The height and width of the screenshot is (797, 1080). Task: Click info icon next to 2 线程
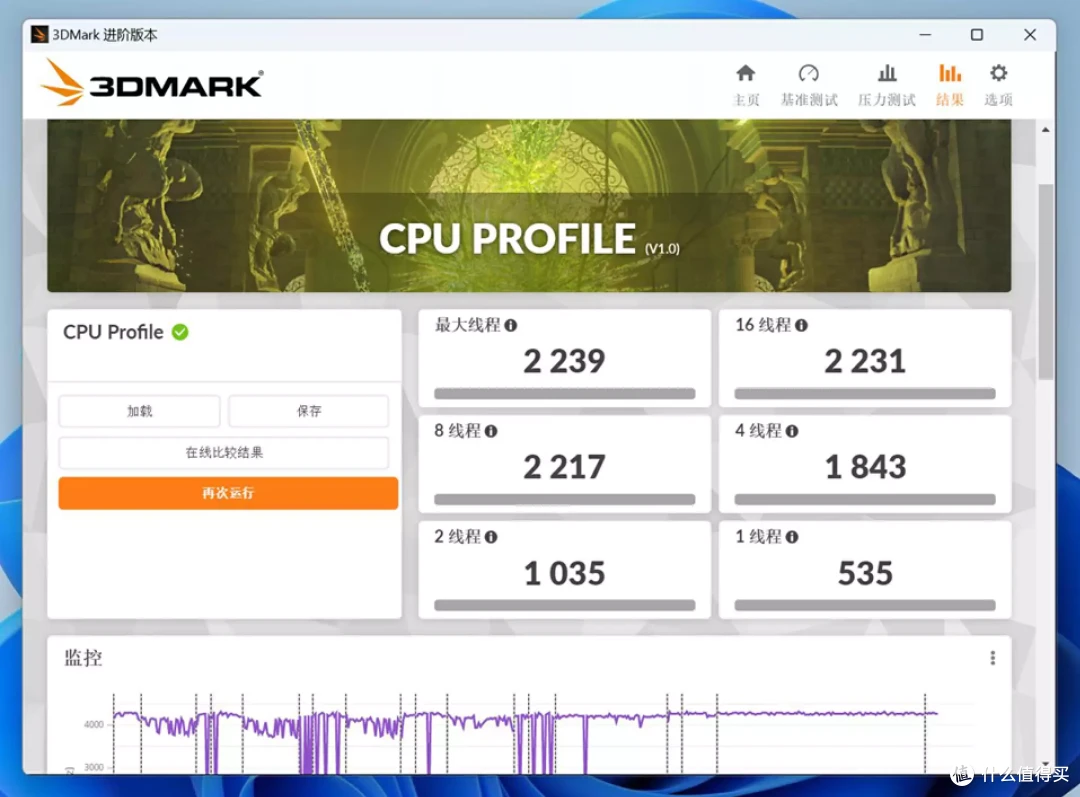[490, 537]
